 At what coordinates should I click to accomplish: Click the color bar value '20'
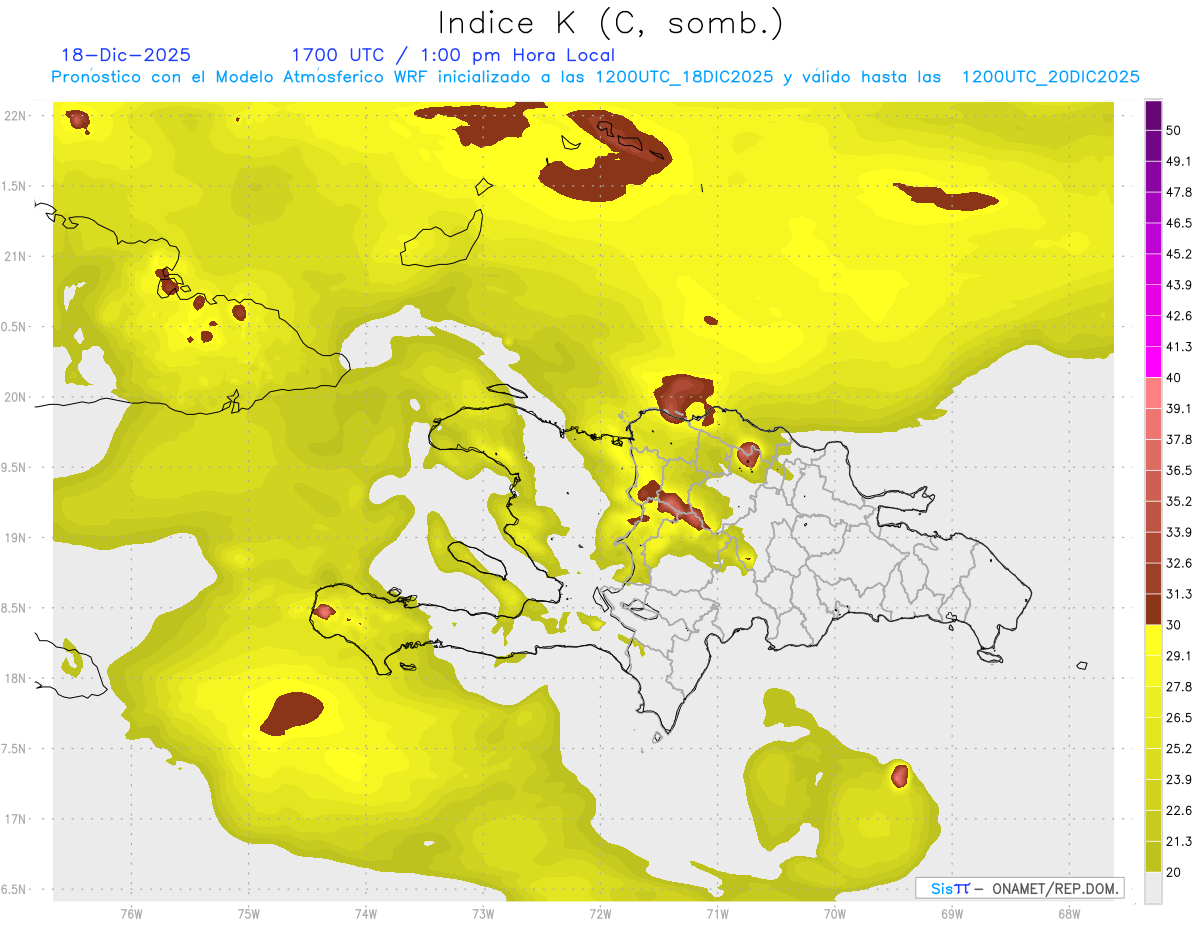tap(1173, 873)
